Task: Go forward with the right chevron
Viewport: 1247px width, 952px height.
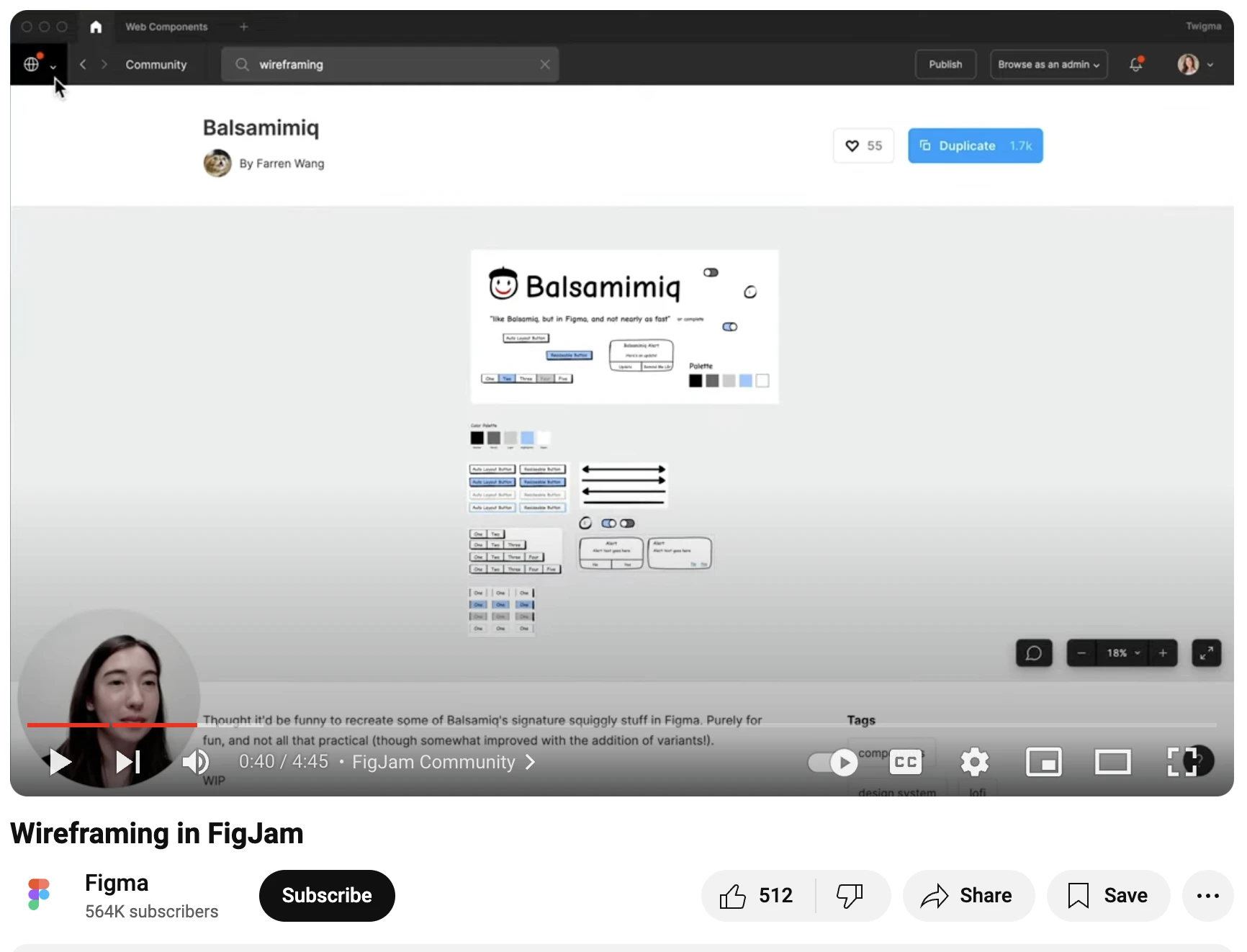Action: coord(104,64)
